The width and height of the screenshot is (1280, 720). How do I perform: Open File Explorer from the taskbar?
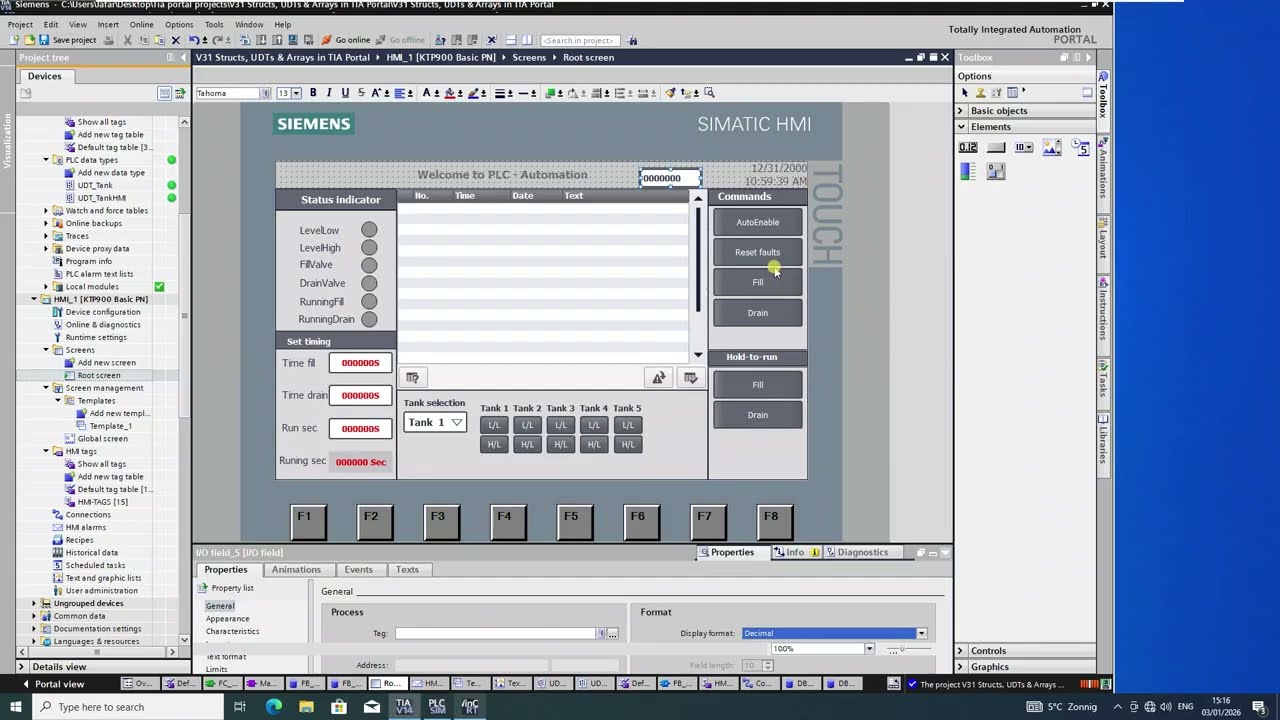click(306, 707)
